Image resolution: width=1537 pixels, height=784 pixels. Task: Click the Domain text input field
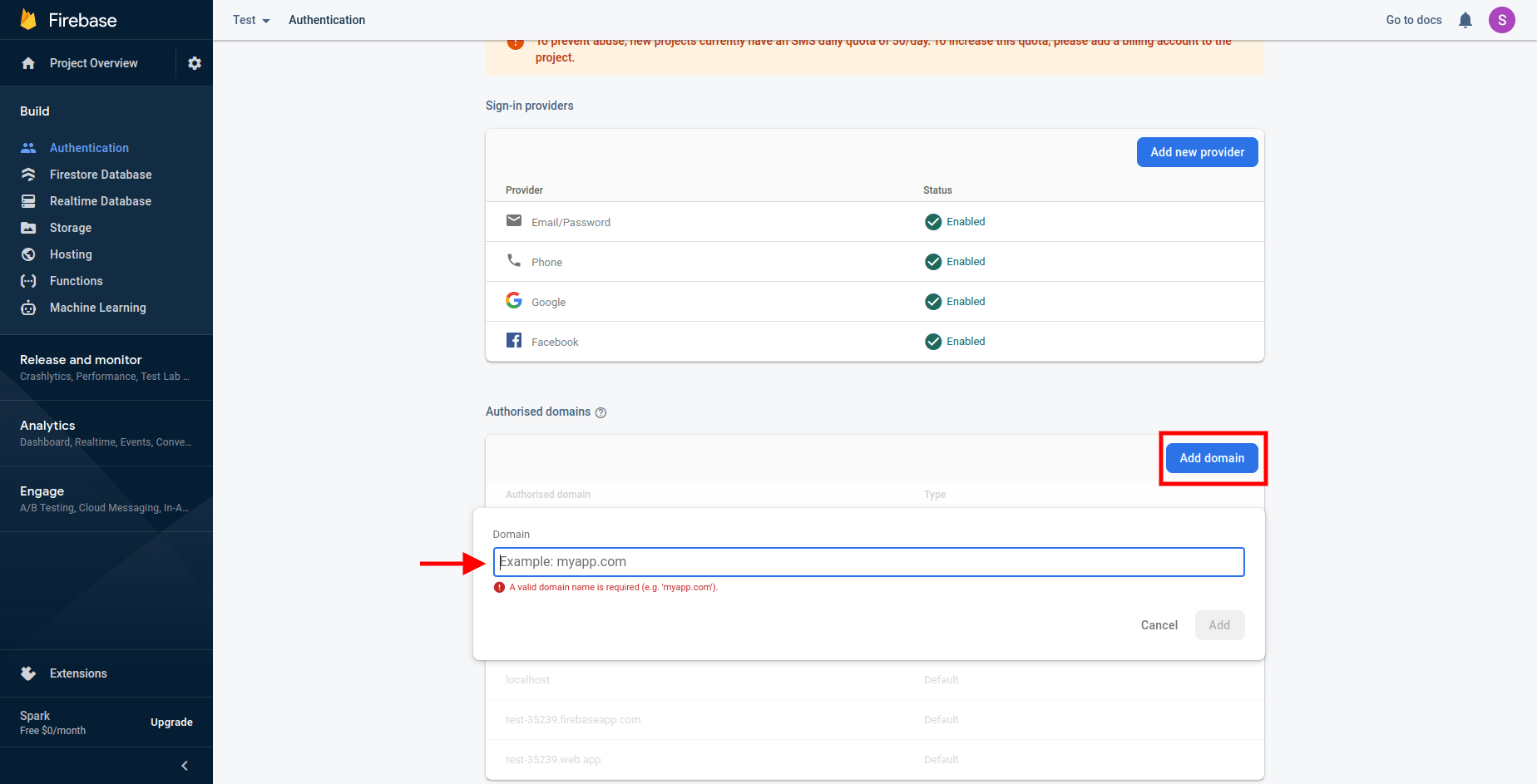pos(868,562)
